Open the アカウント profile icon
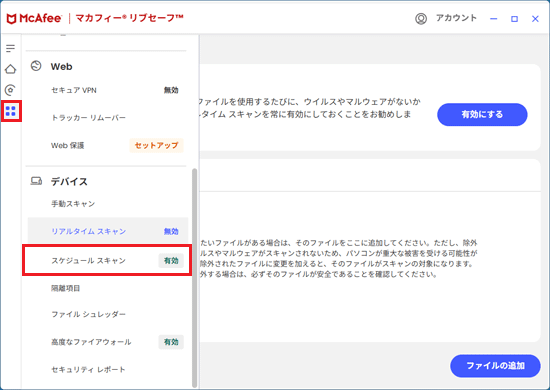The height and width of the screenshot is (390, 550). 421,18
